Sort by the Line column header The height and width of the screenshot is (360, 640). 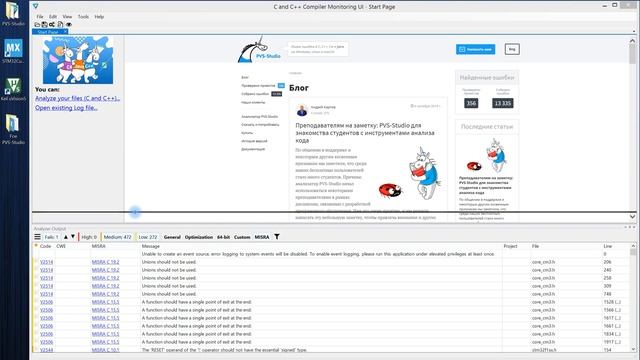[608, 246]
